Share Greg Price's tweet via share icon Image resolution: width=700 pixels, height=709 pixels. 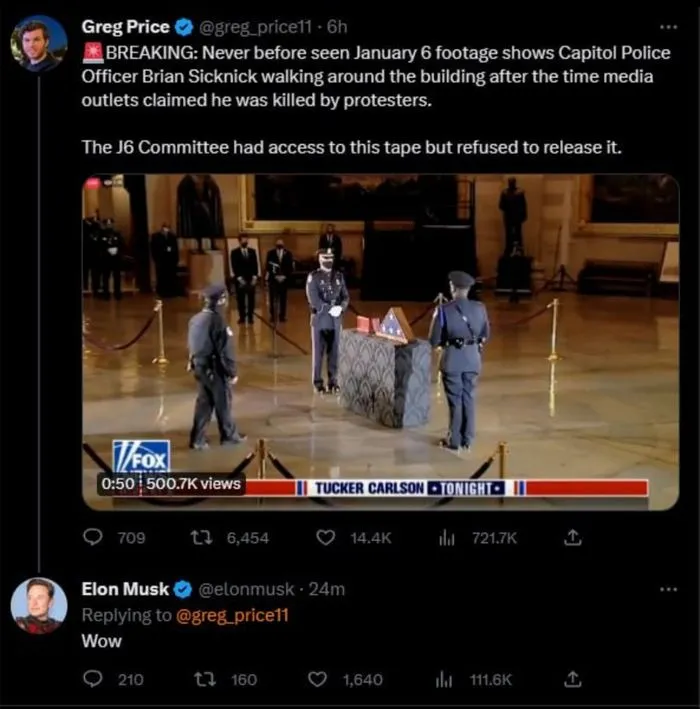click(572, 537)
